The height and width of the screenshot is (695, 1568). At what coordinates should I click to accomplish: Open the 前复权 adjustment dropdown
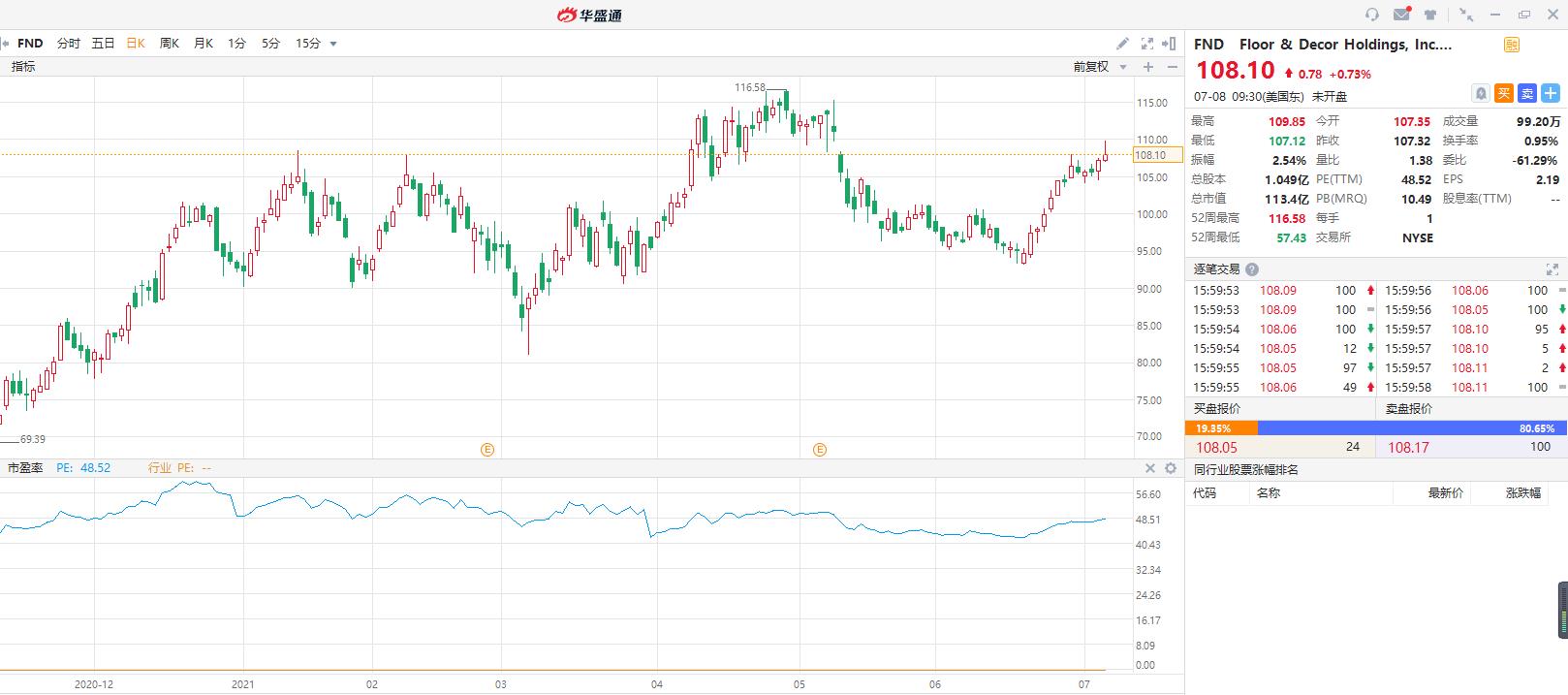click(1100, 67)
